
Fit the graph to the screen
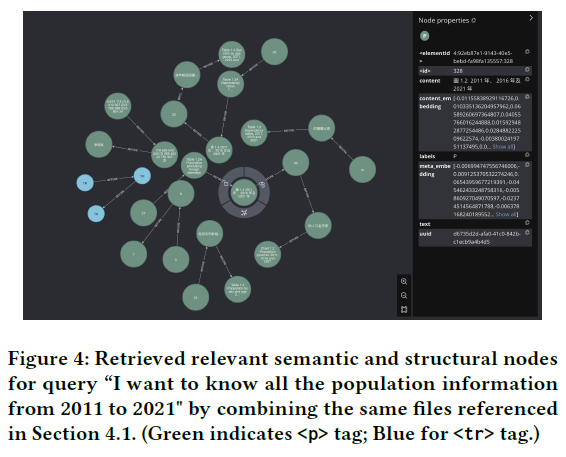404,309
